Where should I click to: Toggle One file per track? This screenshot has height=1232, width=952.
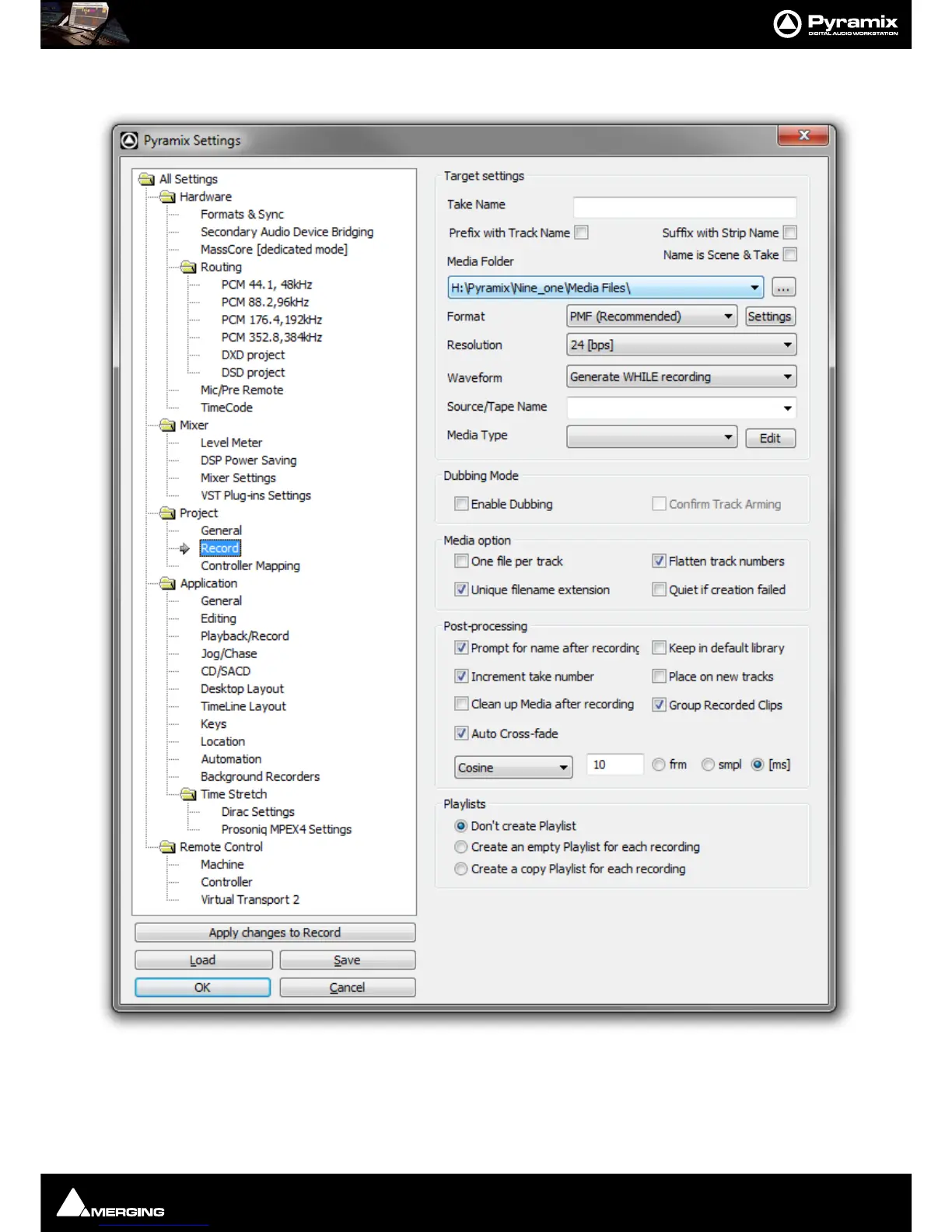461,561
